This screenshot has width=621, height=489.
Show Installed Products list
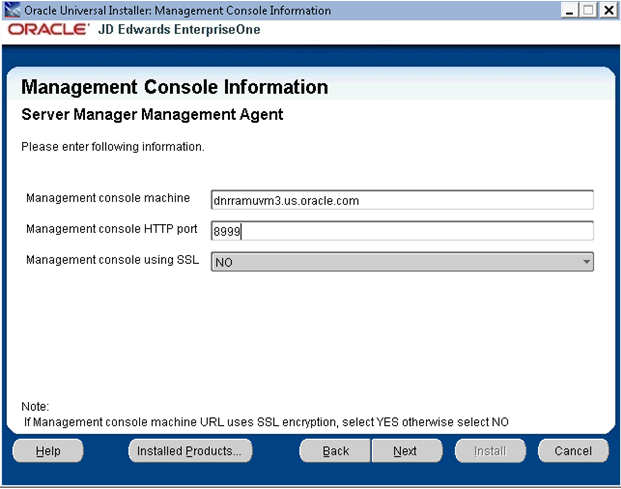[190, 451]
